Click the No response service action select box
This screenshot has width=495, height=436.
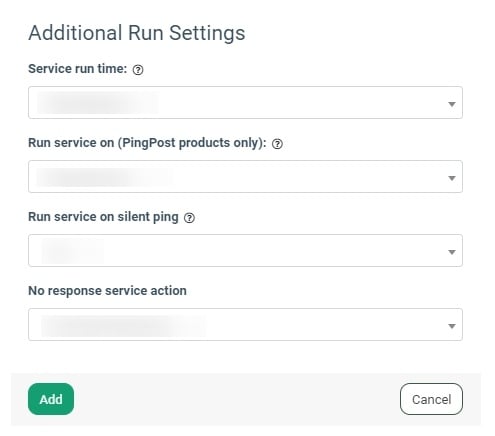pyautogui.click(x=245, y=324)
